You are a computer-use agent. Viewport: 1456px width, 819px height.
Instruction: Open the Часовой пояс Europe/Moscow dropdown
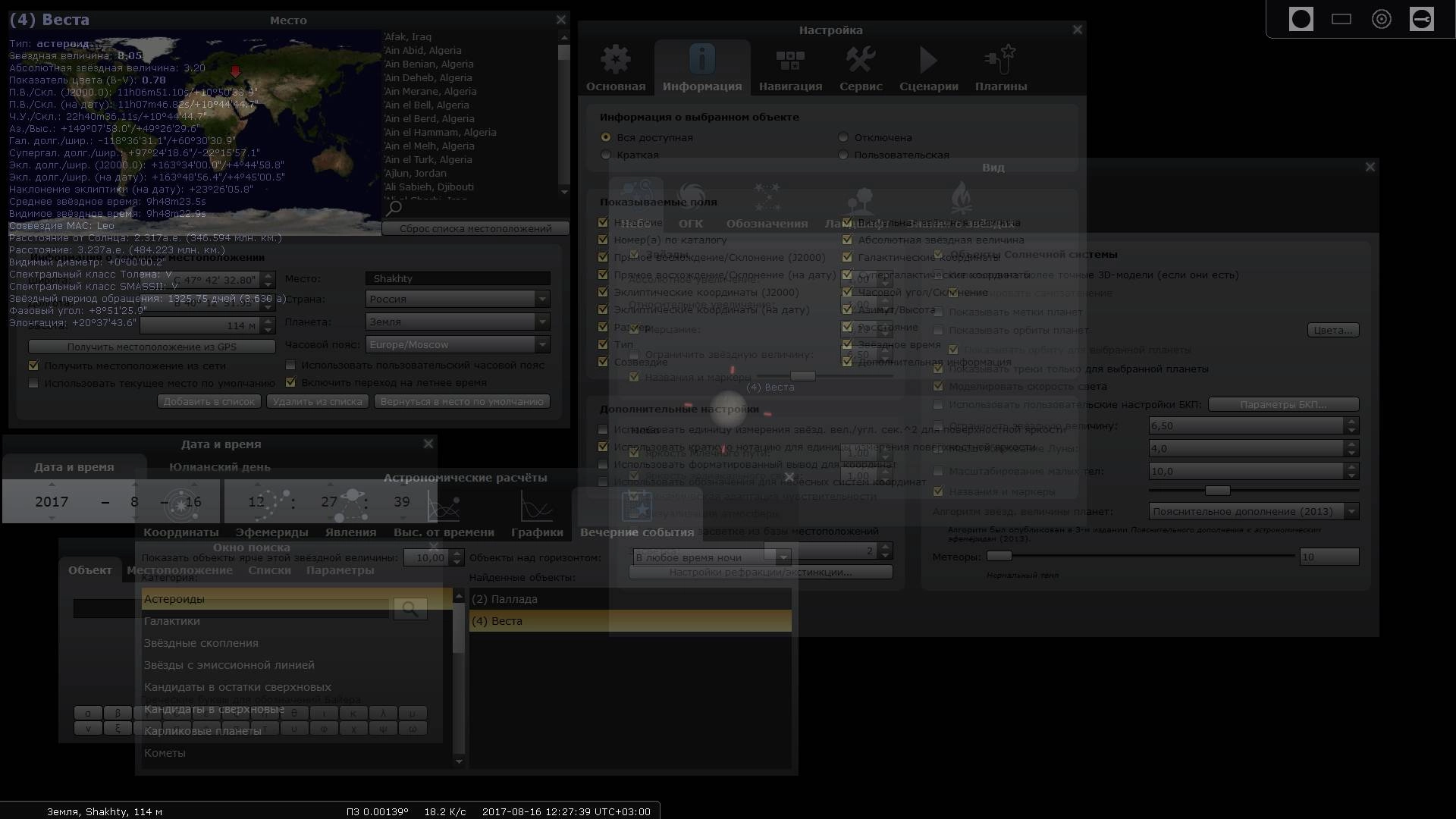coord(458,344)
